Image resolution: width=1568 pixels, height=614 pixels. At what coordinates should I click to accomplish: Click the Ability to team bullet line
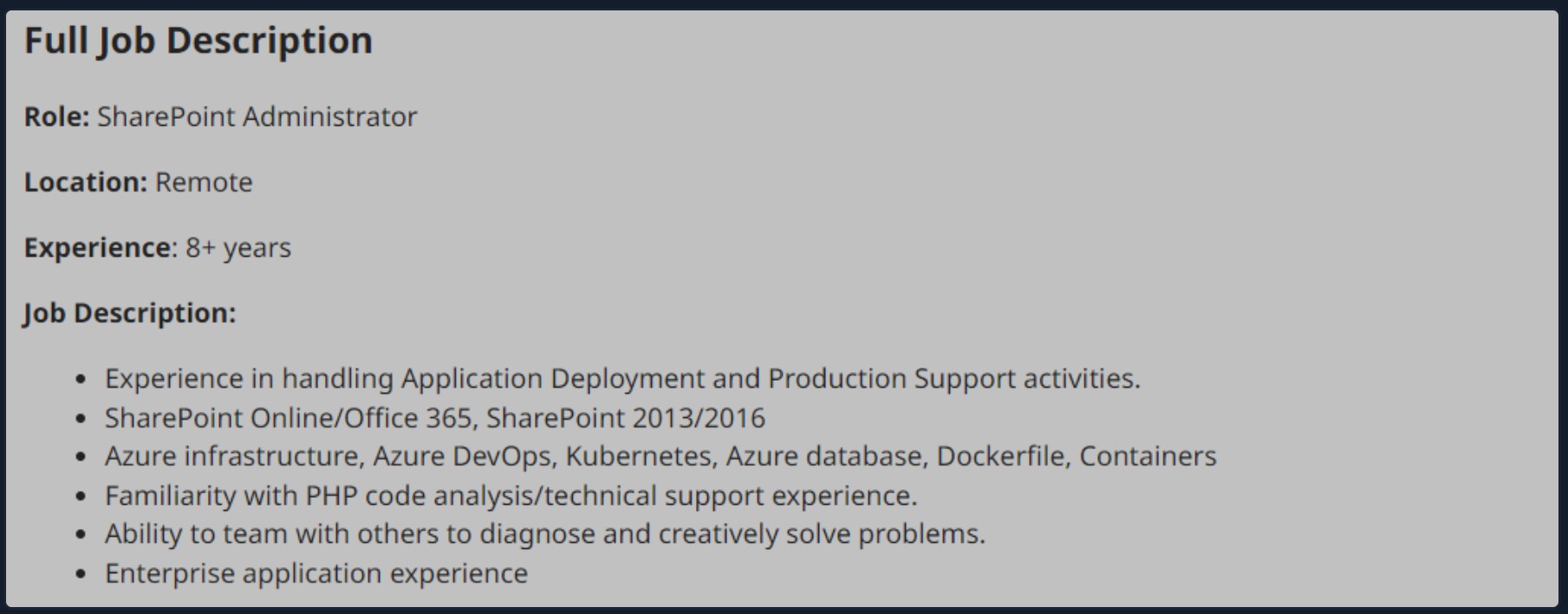pos(545,534)
